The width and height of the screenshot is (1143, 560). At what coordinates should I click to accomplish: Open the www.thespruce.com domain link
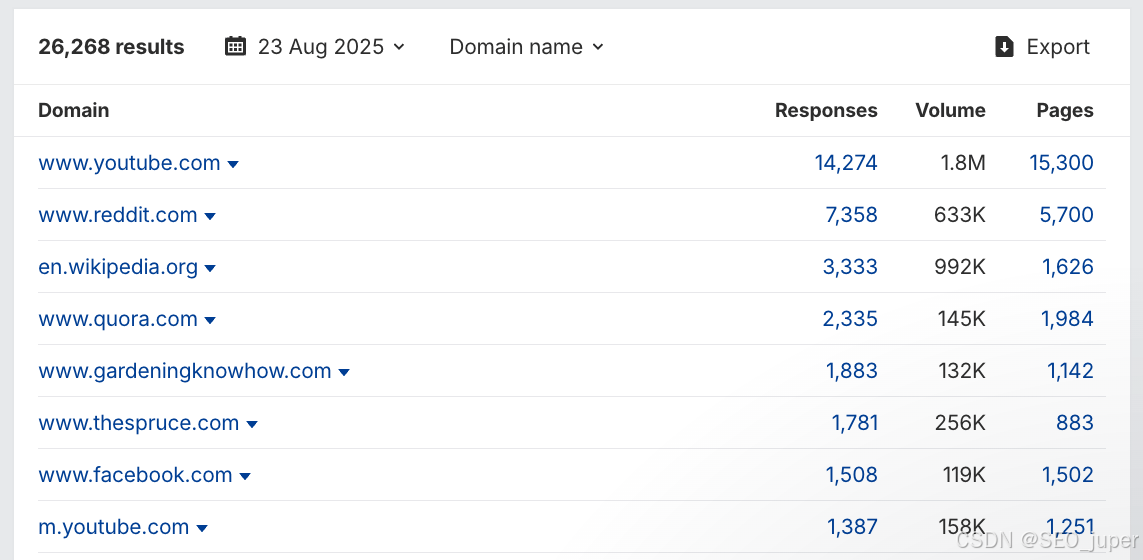pos(139,423)
